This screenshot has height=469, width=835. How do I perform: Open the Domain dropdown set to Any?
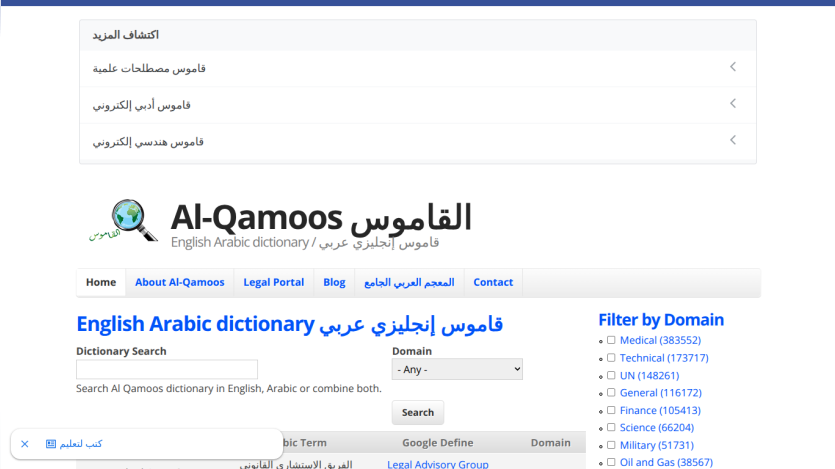coord(457,369)
